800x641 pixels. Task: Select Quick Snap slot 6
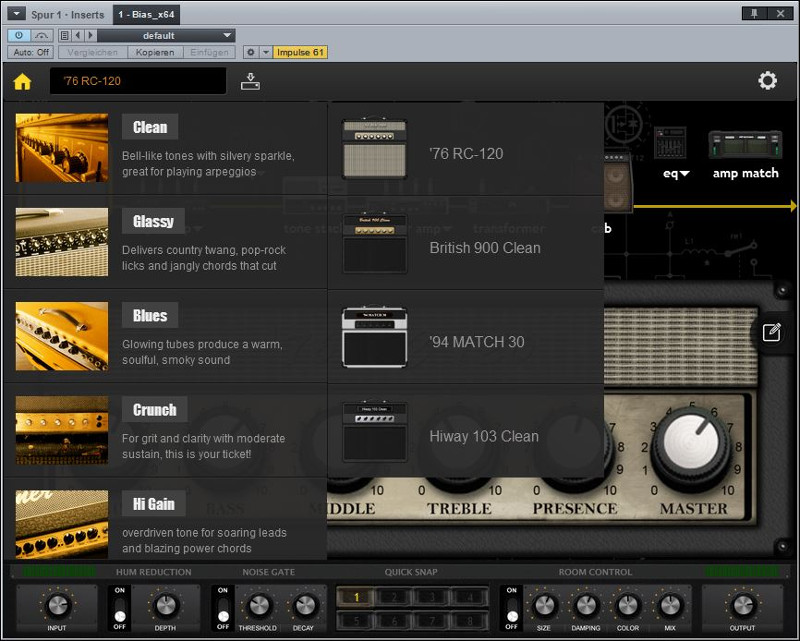pyautogui.click(x=394, y=621)
